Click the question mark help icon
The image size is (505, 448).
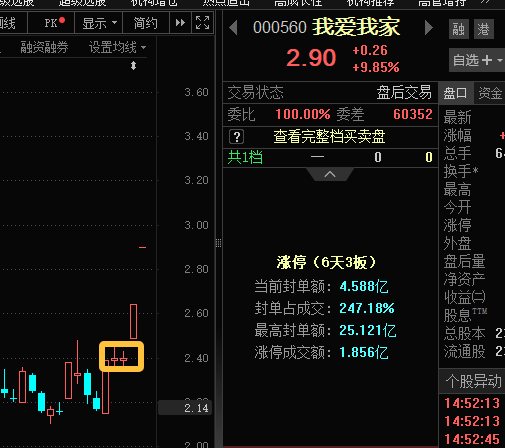click(x=237, y=136)
